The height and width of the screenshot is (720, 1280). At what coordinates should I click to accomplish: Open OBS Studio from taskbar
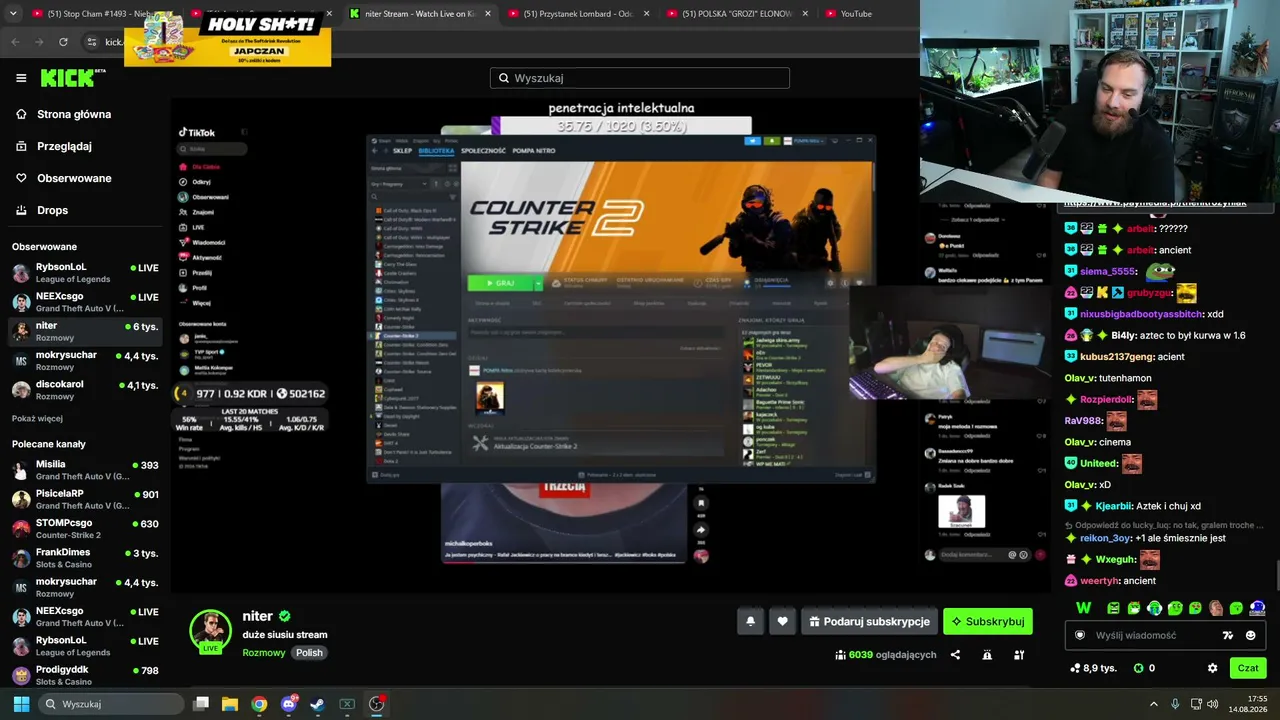tap(376, 704)
